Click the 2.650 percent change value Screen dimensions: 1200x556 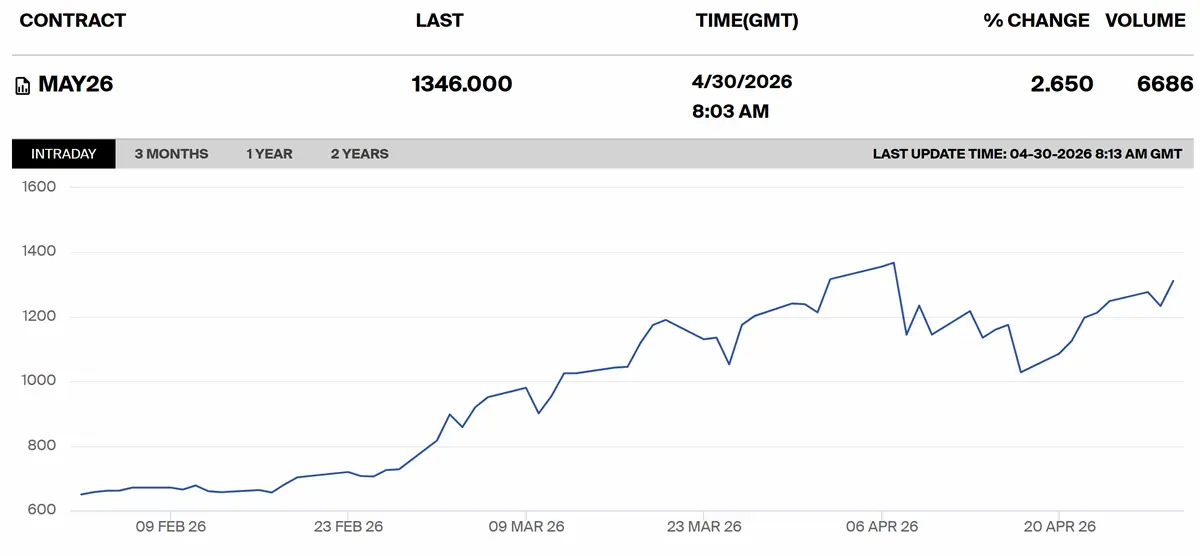1062,84
